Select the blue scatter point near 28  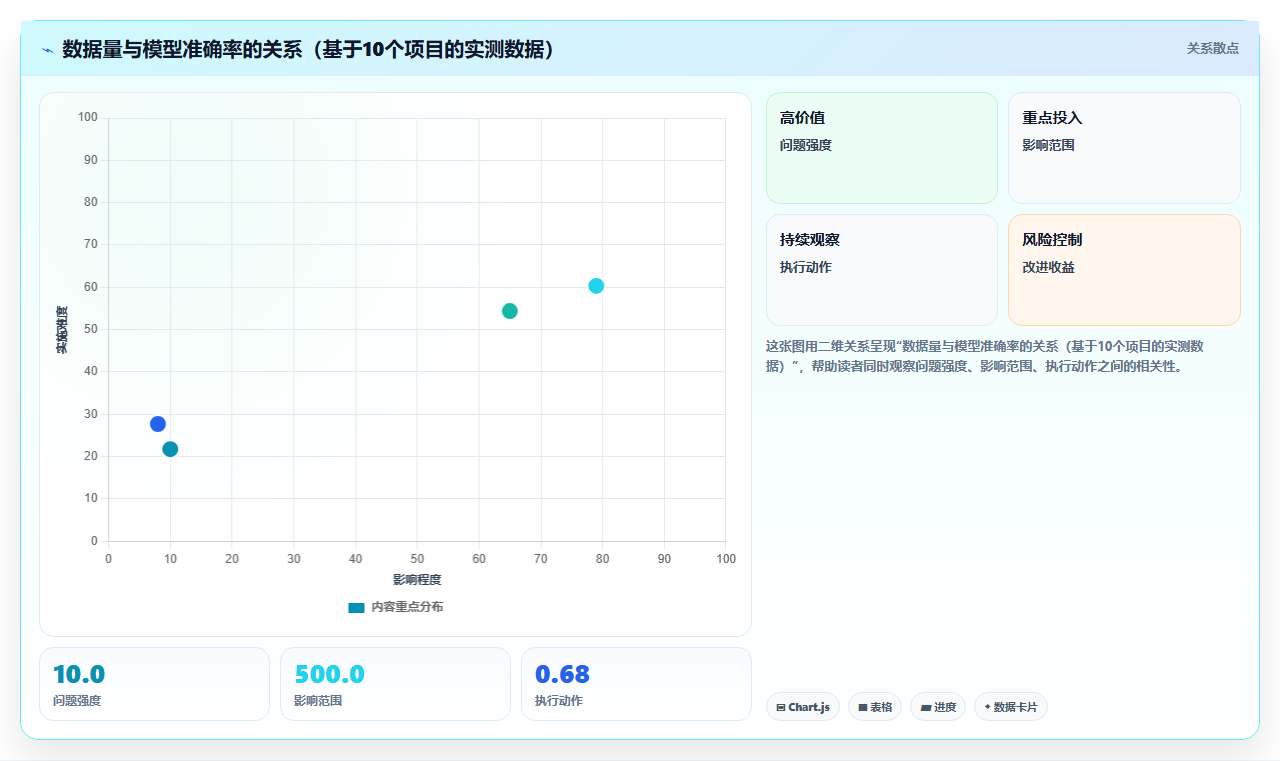158,424
